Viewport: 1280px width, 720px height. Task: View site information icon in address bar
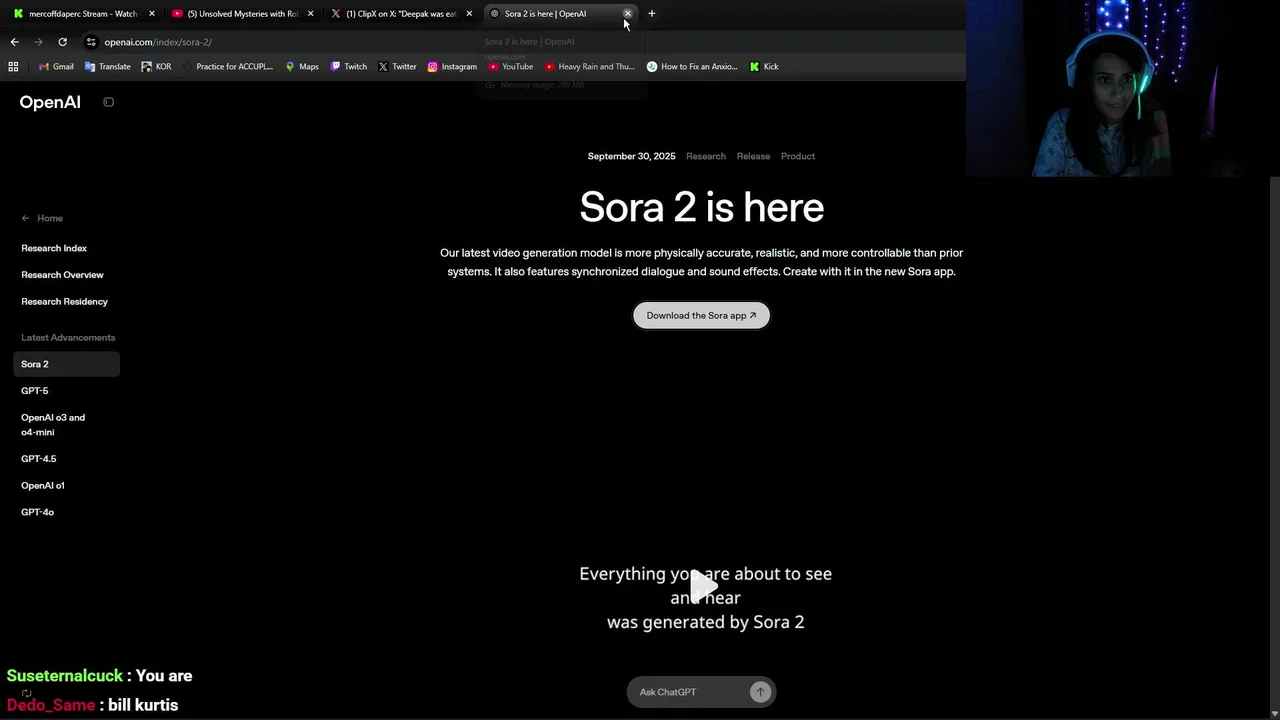(91, 42)
